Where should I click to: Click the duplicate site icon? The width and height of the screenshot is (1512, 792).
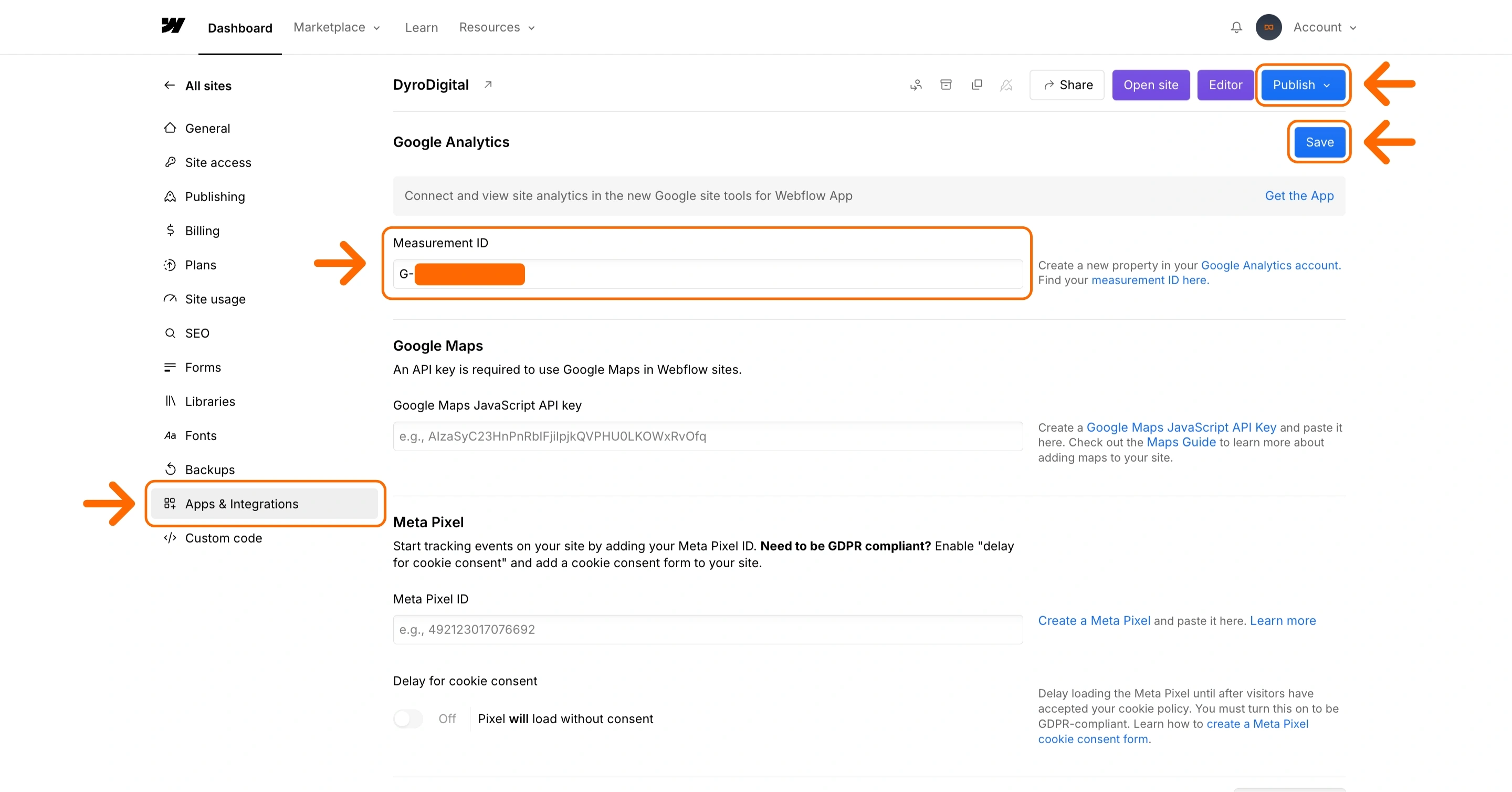point(976,85)
